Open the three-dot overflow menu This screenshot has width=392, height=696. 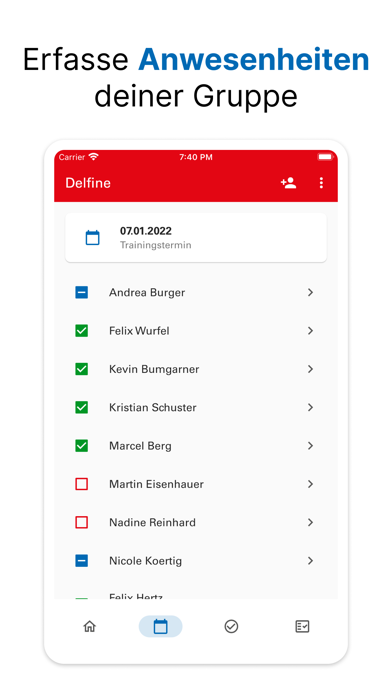321,183
